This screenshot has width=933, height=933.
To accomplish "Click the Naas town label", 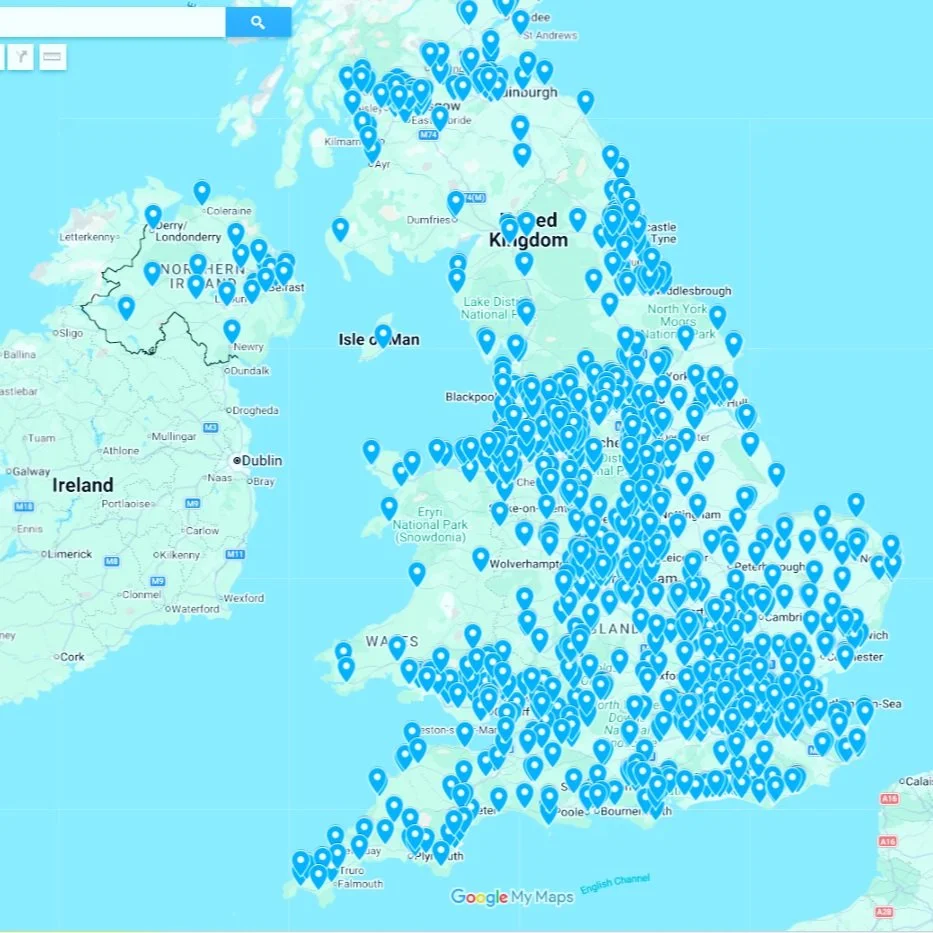I will (x=220, y=477).
